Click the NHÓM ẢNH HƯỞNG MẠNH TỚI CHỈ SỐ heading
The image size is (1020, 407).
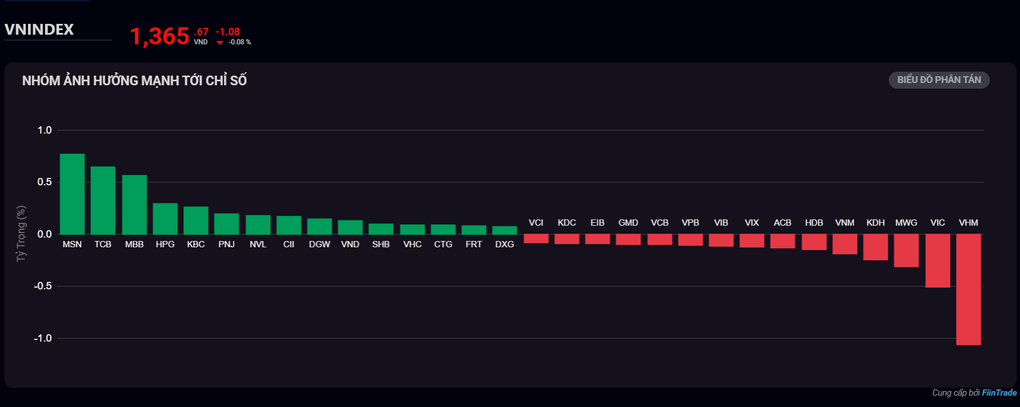coord(134,81)
